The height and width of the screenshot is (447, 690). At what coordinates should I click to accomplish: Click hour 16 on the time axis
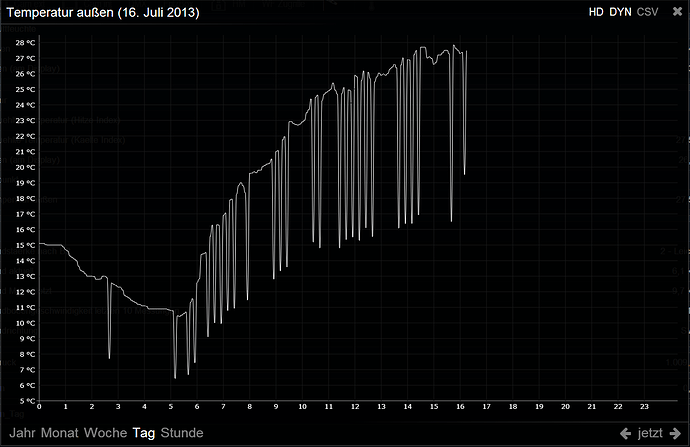coord(460,407)
